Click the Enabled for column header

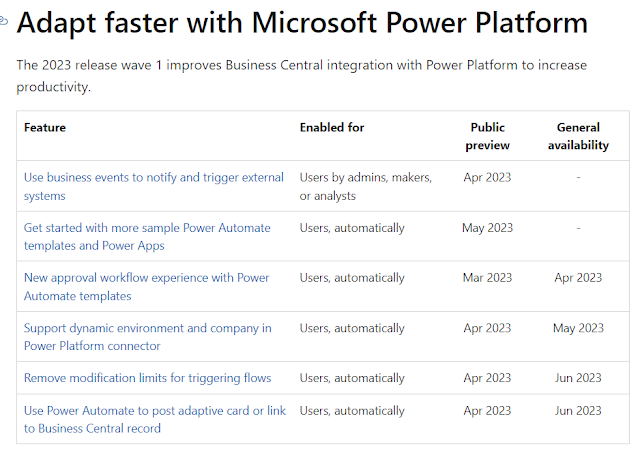click(332, 128)
